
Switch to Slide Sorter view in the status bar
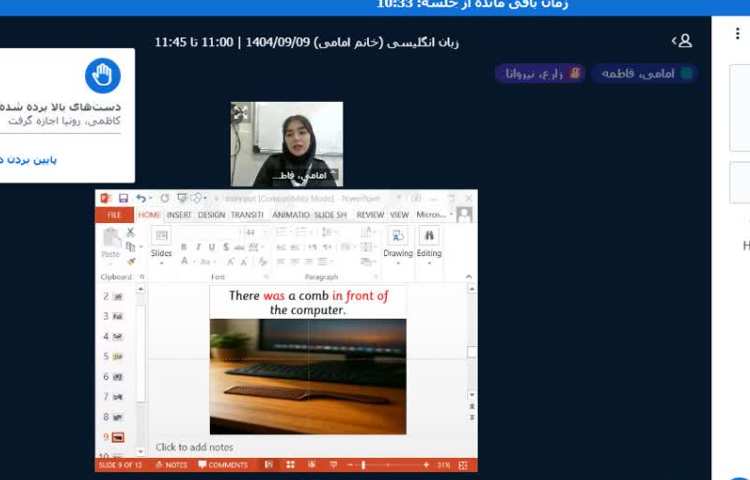tap(290, 465)
